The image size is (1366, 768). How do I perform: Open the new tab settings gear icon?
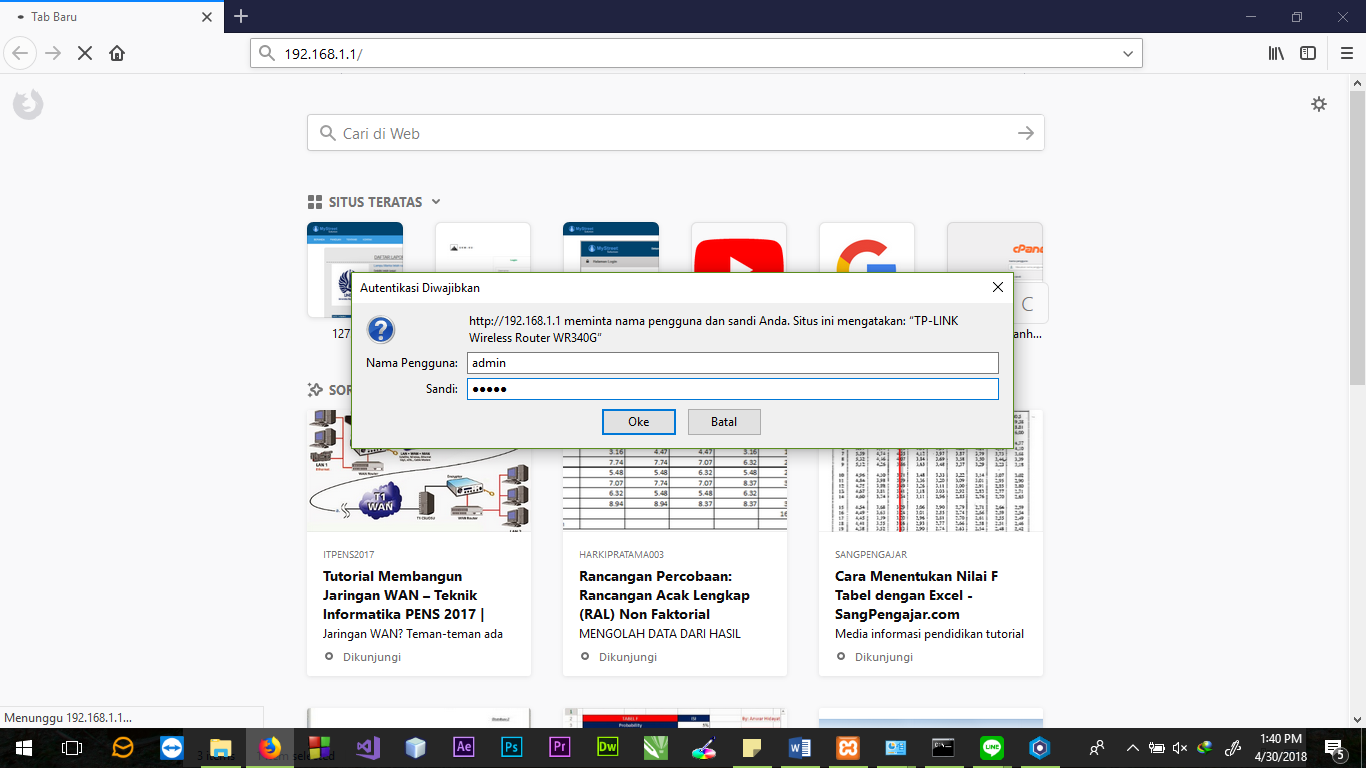pyautogui.click(x=1319, y=103)
